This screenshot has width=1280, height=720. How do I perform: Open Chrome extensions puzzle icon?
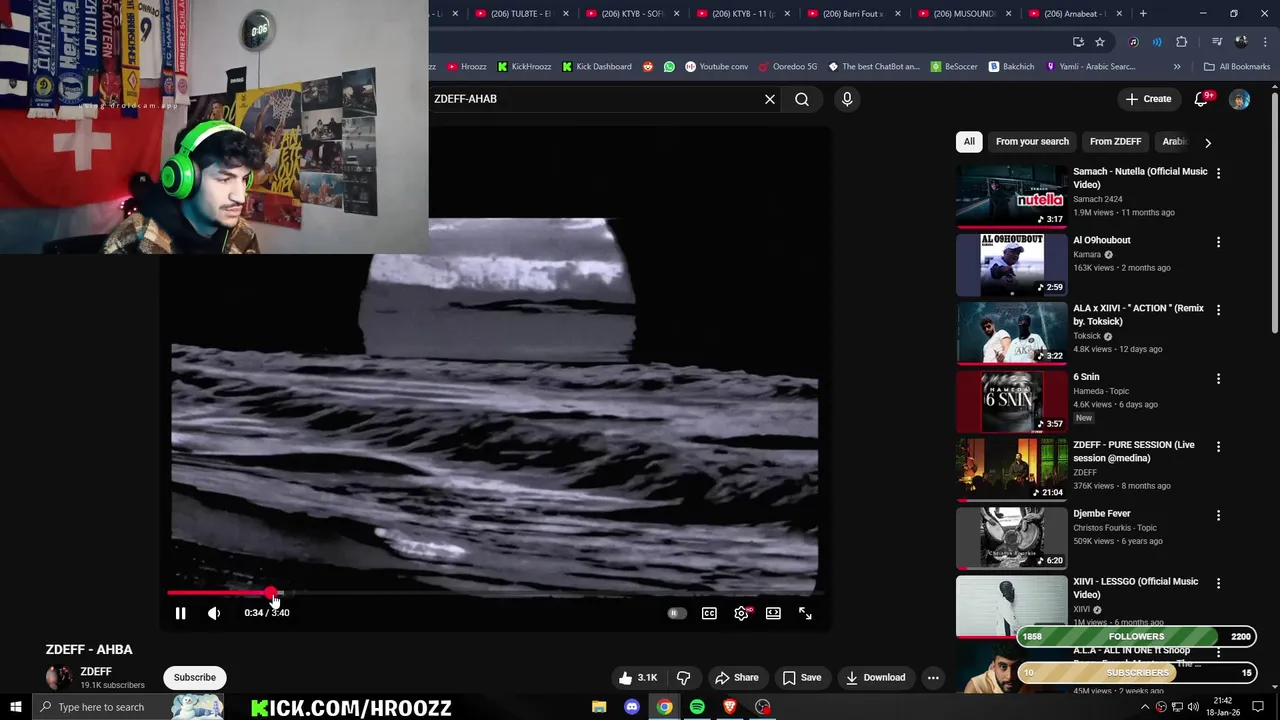[x=1182, y=42]
